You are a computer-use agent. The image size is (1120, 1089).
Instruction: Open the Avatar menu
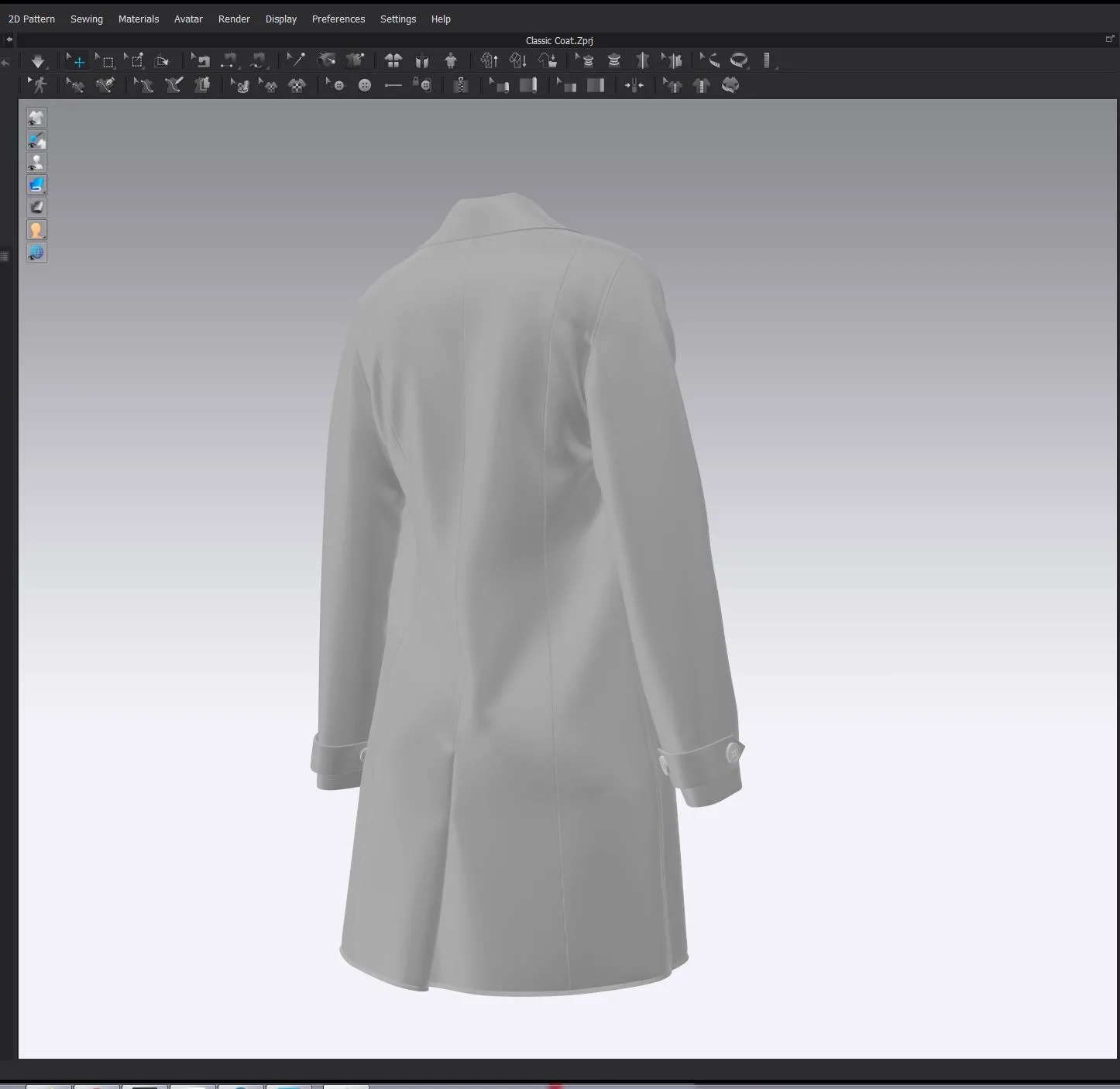(x=188, y=19)
